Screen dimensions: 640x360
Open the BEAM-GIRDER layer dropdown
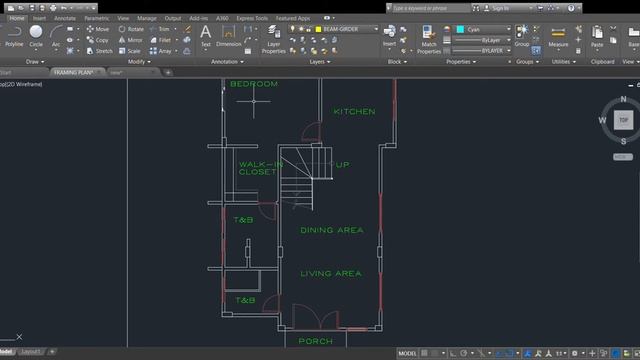click(376, 29)
